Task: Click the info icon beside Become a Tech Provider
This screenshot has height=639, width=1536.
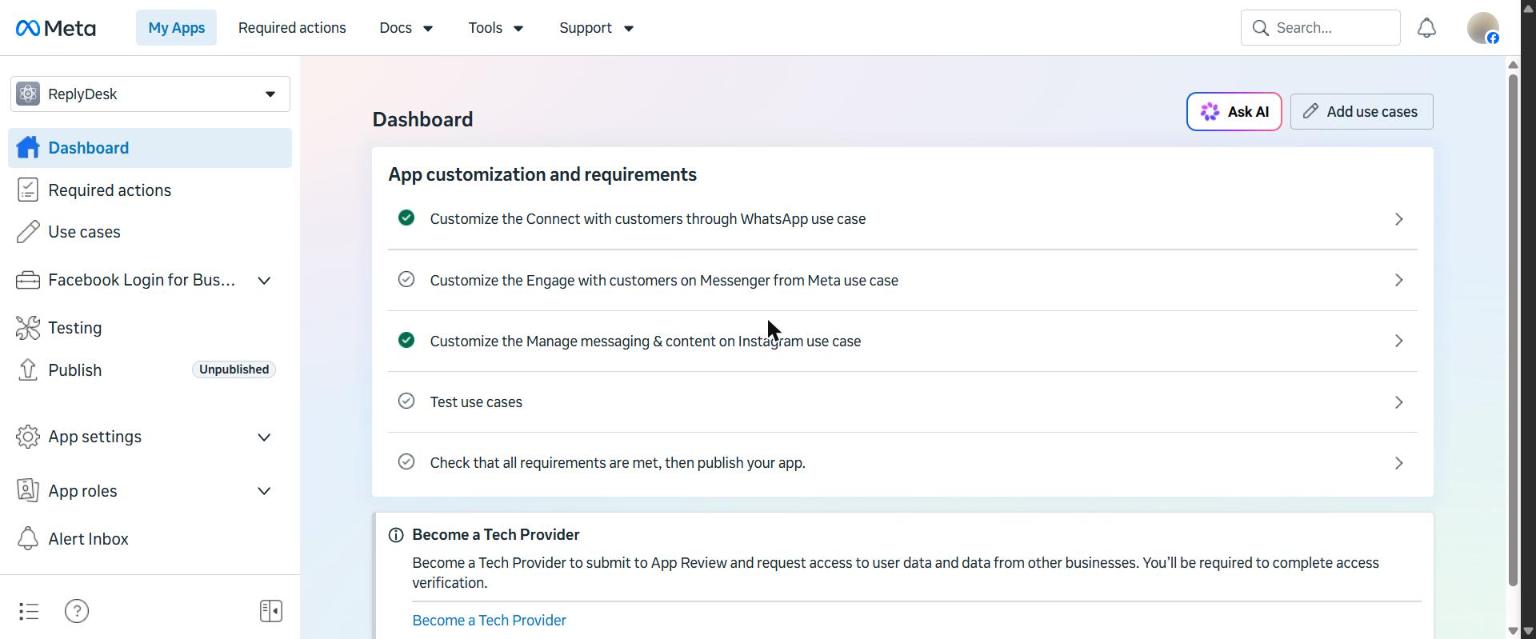Action: point(396,535)
